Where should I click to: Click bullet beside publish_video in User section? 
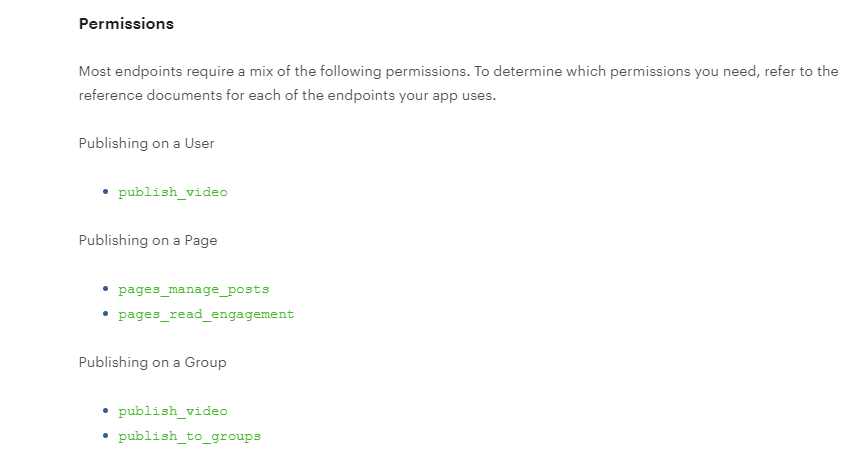pos(106,191)
